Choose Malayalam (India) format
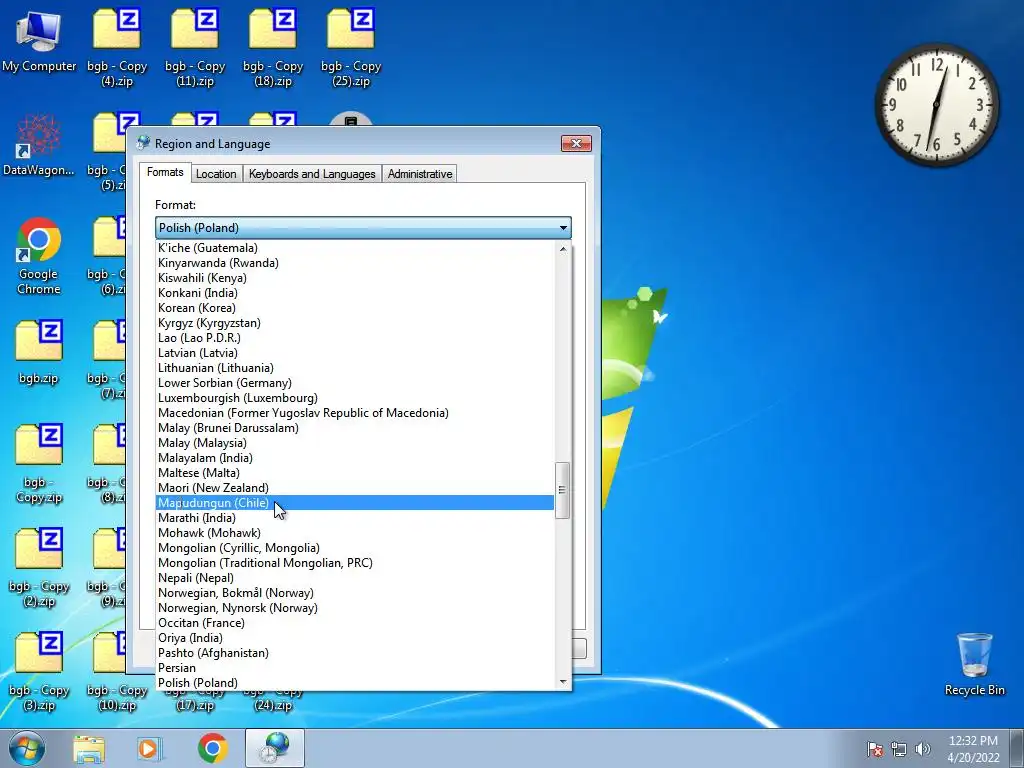Image resolution: width=1024 pixels, height=768 pixels. pos(355,458)
